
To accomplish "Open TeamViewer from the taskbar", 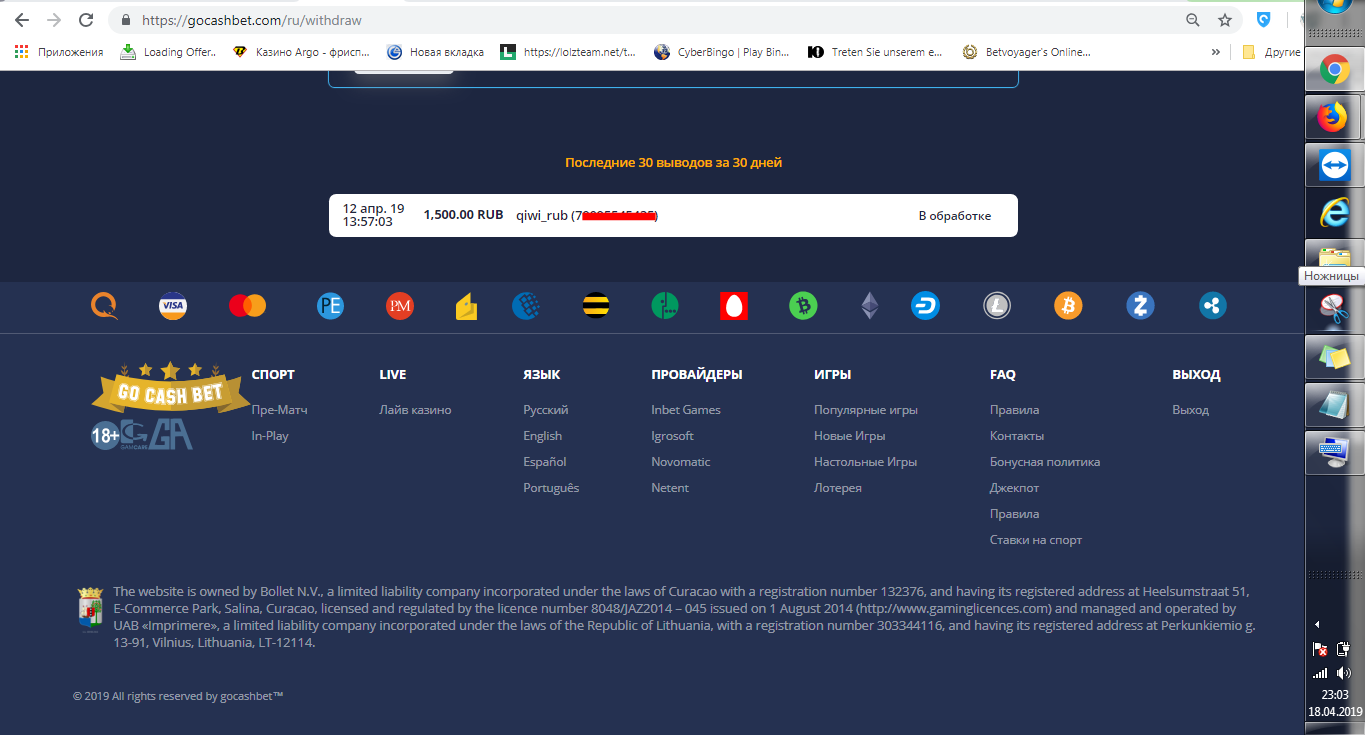I will point(1334,166).
